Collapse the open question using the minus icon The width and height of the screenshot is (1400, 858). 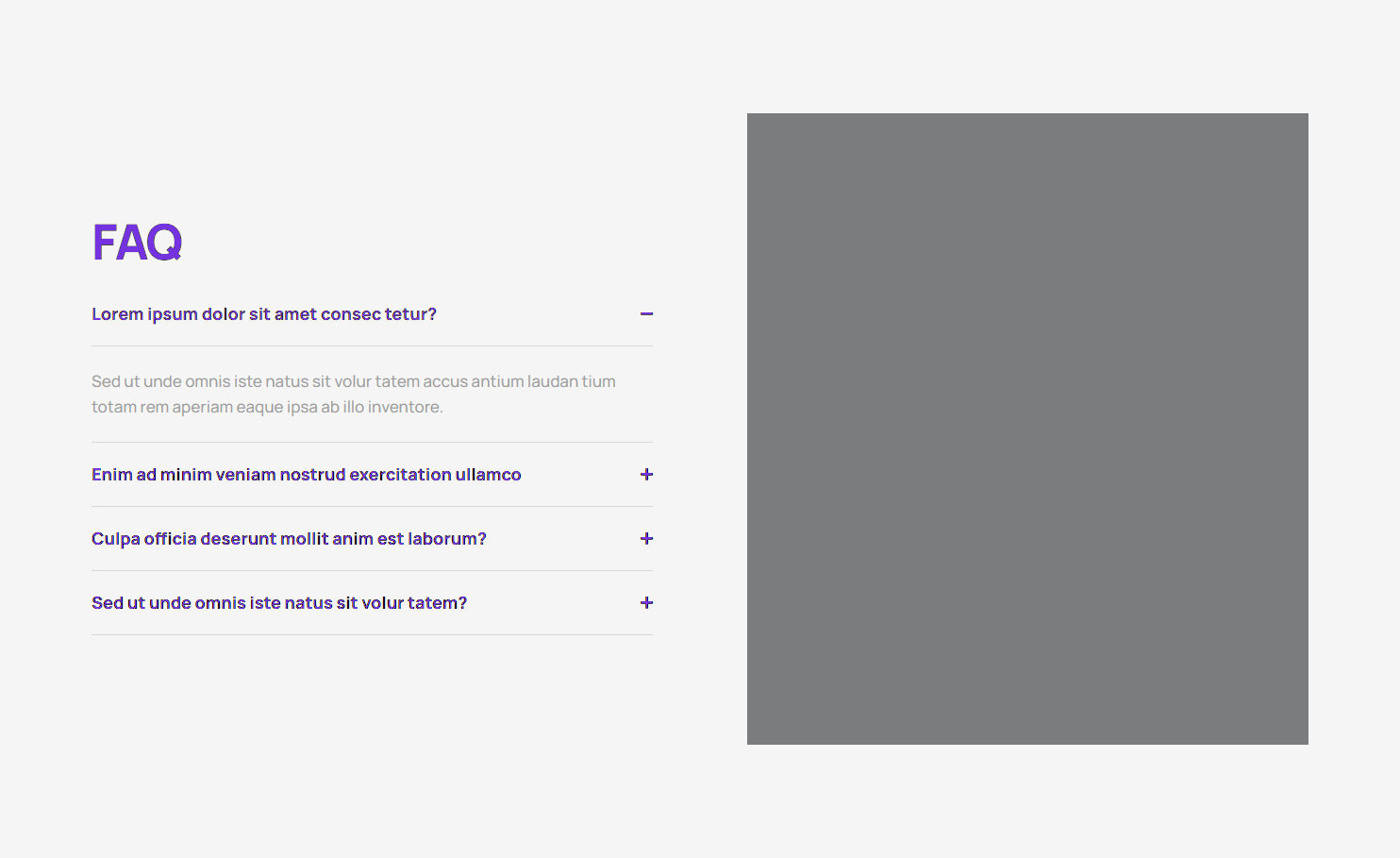click(646, 314)
